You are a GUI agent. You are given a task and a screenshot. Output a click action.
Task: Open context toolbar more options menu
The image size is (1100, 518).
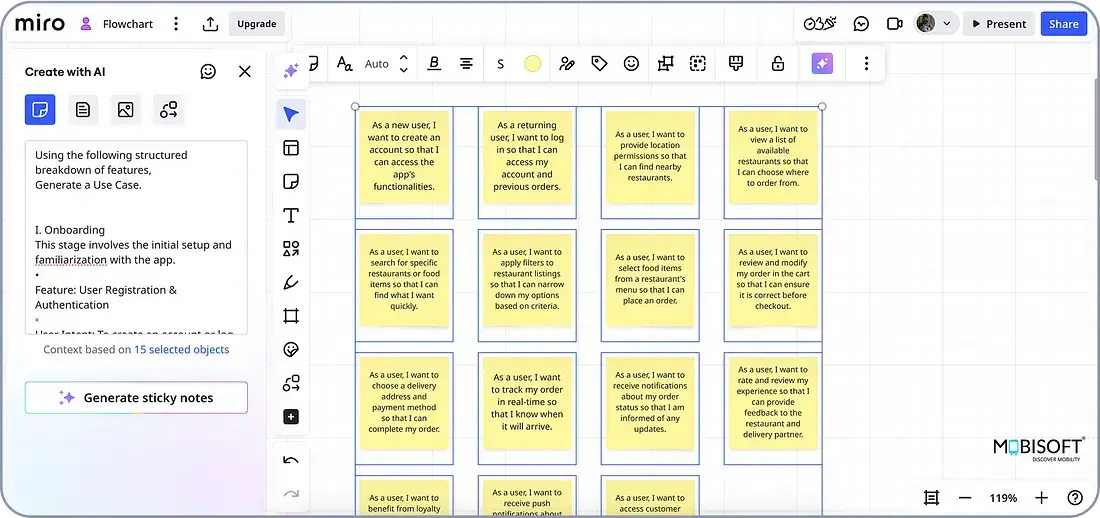click(866, 64)
